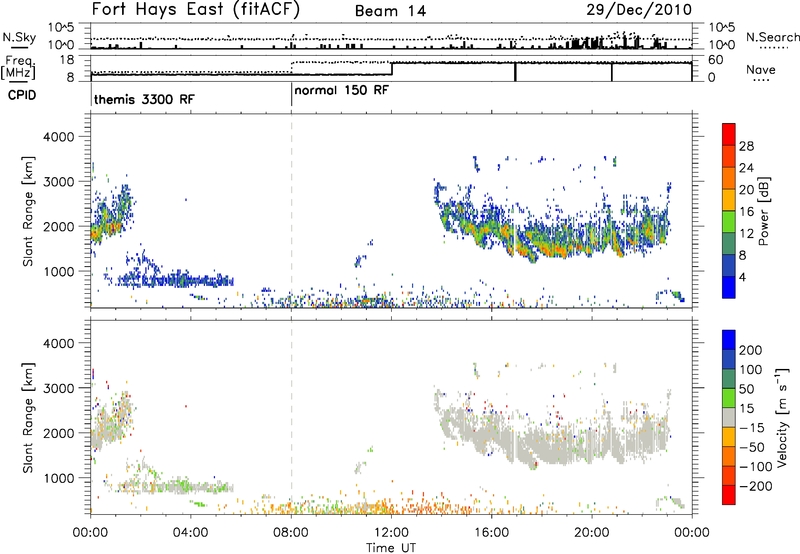This screenshot has width=800, height=554.
Task: Click the red bottom of Velocity colorbar
Action: click(729, 495)
